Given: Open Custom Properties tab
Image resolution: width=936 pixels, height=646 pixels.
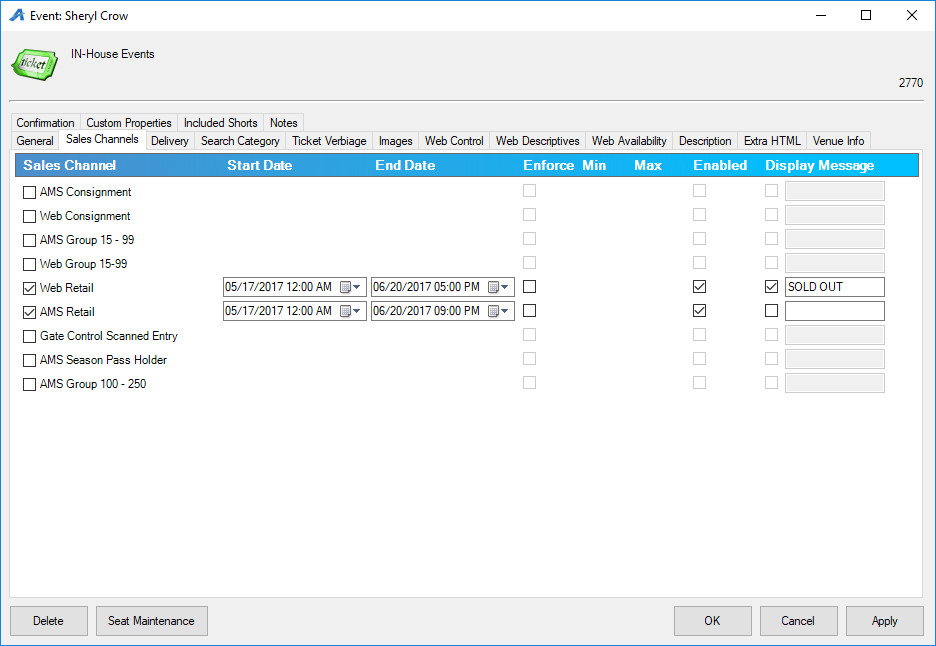Looking at the screenshot, I should pos(129,122).
